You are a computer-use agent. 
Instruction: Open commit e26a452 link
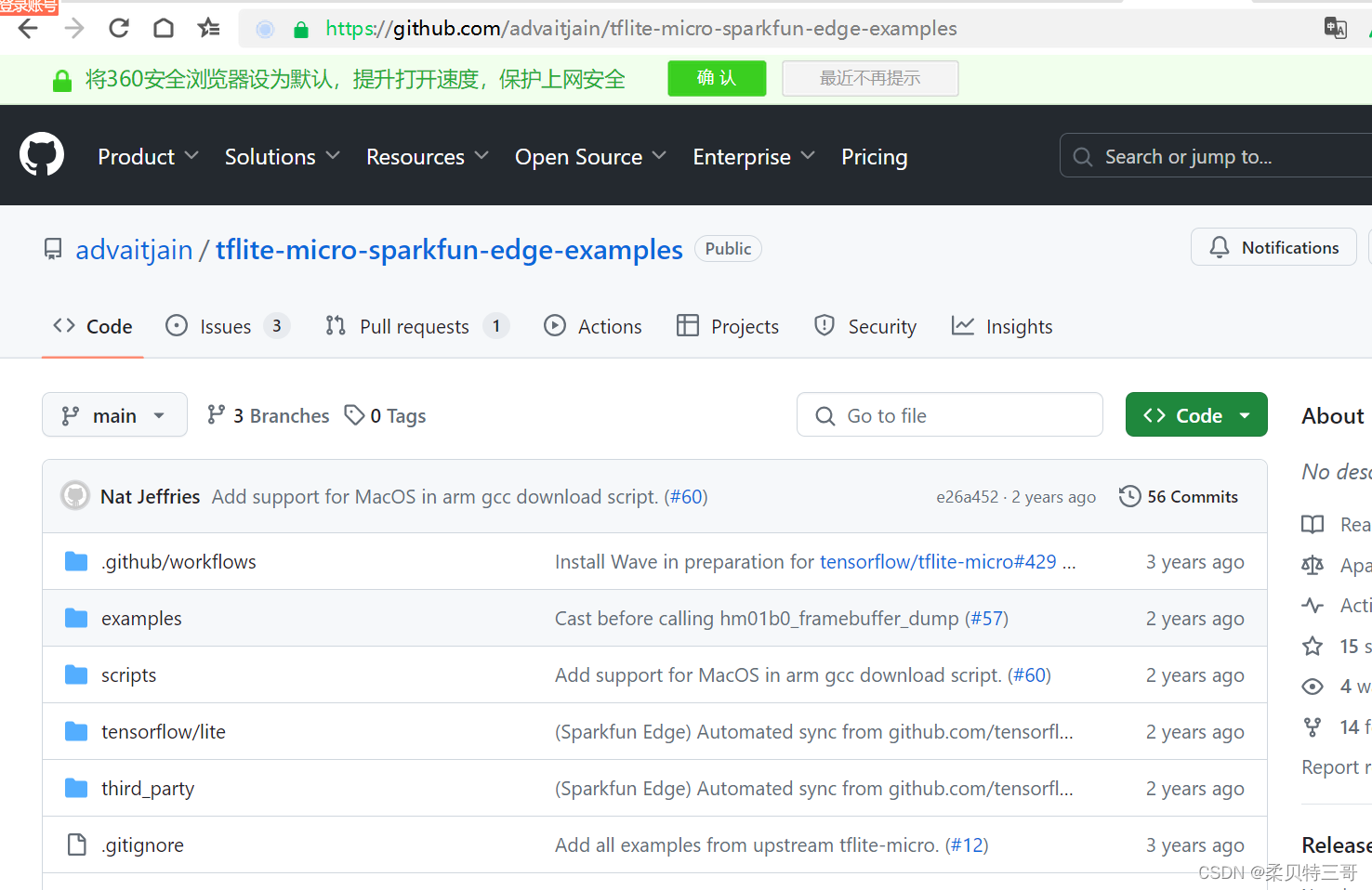click(967, 496)
